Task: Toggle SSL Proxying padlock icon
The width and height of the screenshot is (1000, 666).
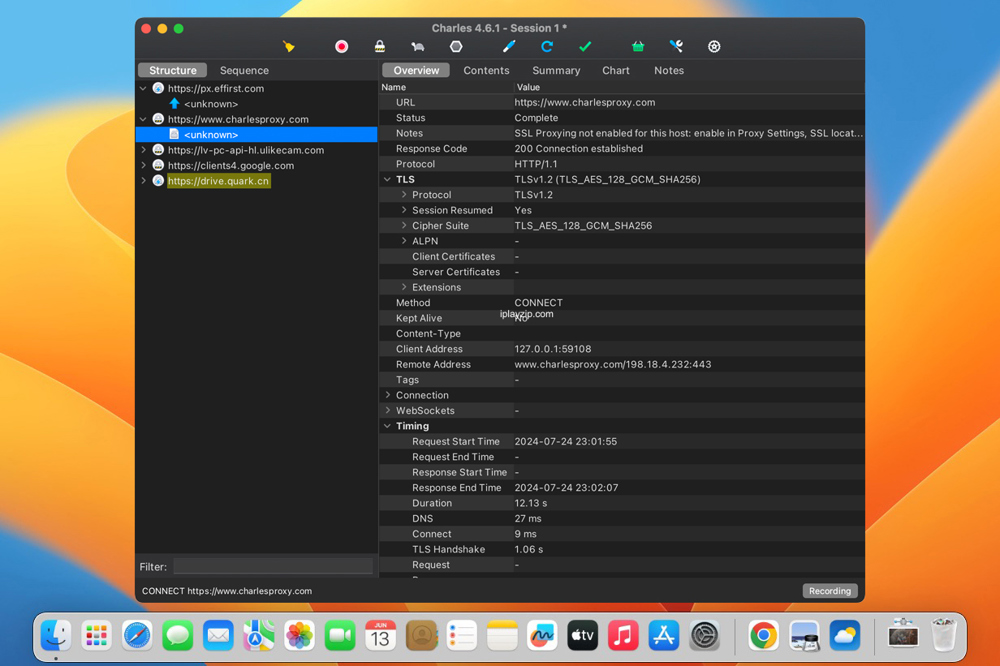Action: [379, 47]
